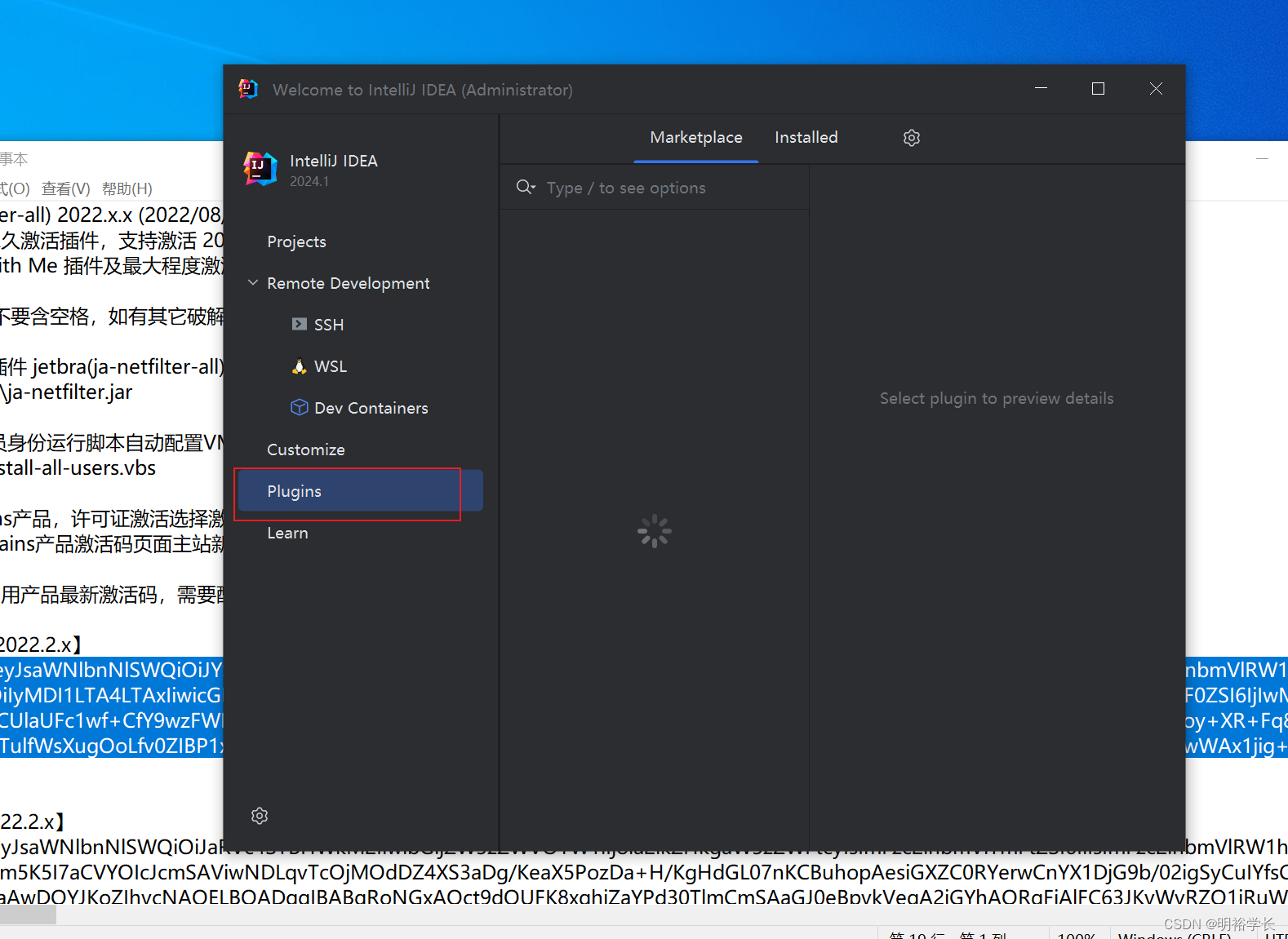Click the IntelliJ IDEA 2024.1 version label
The height and width of the screenshot is (939, 1288).
309,181
